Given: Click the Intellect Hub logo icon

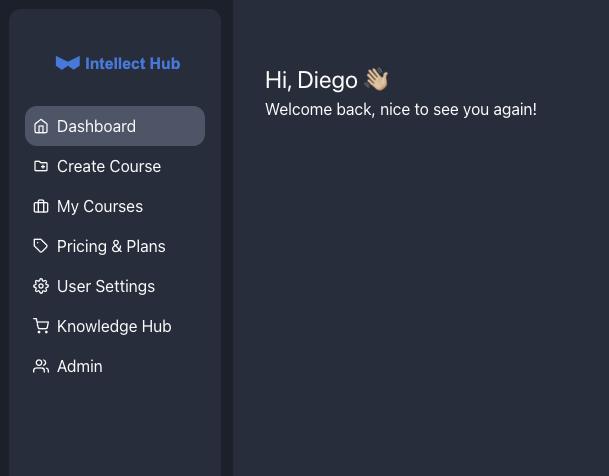Looking at the screenshot, I should (x=67, y=63).
